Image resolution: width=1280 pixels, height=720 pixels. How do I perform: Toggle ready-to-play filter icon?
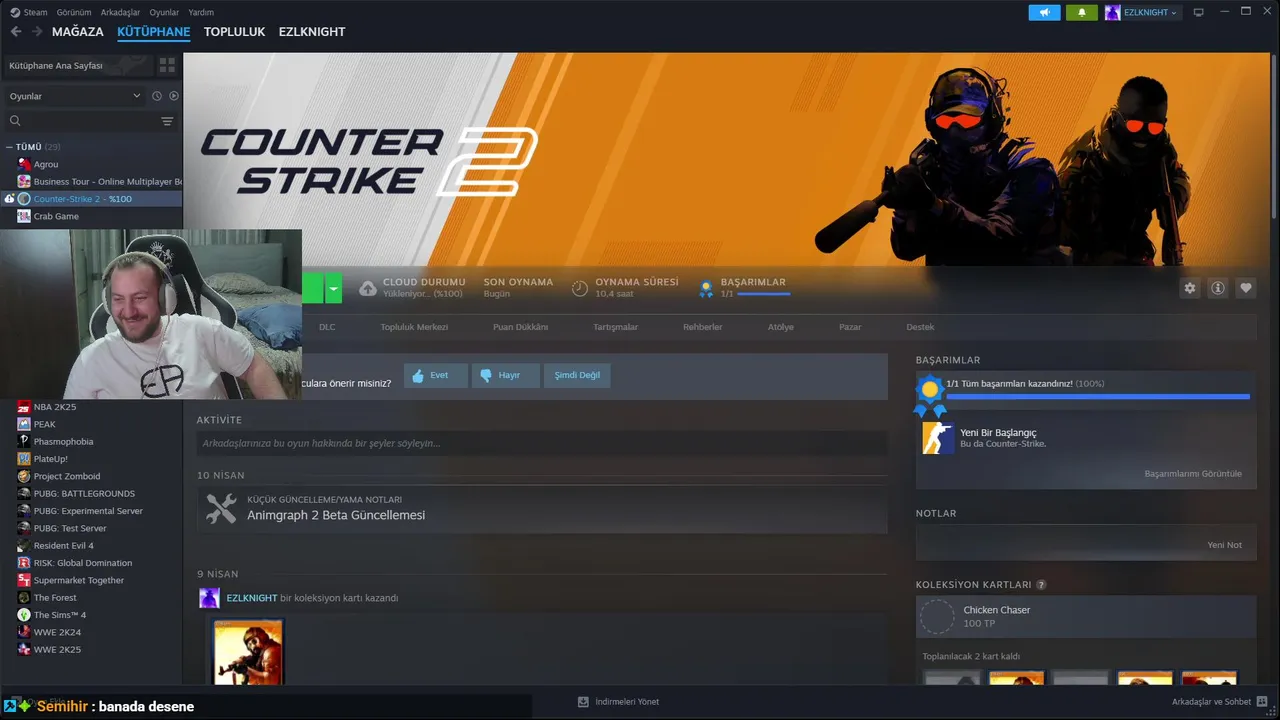tap(174, 96)
